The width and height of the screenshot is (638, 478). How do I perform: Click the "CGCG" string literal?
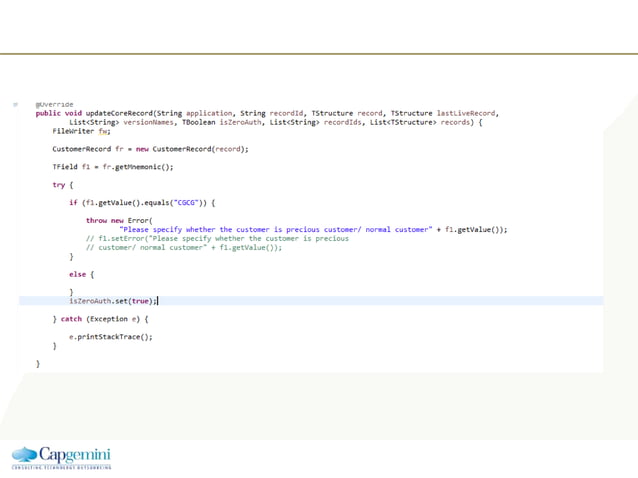point(186,203)
